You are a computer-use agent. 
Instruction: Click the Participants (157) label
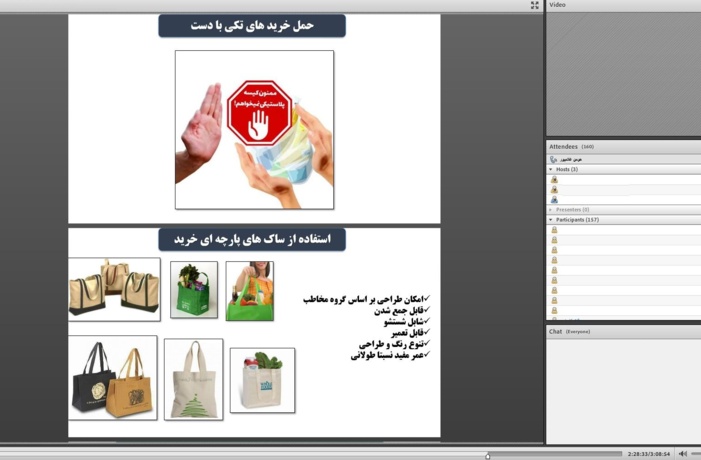point(577,220)
